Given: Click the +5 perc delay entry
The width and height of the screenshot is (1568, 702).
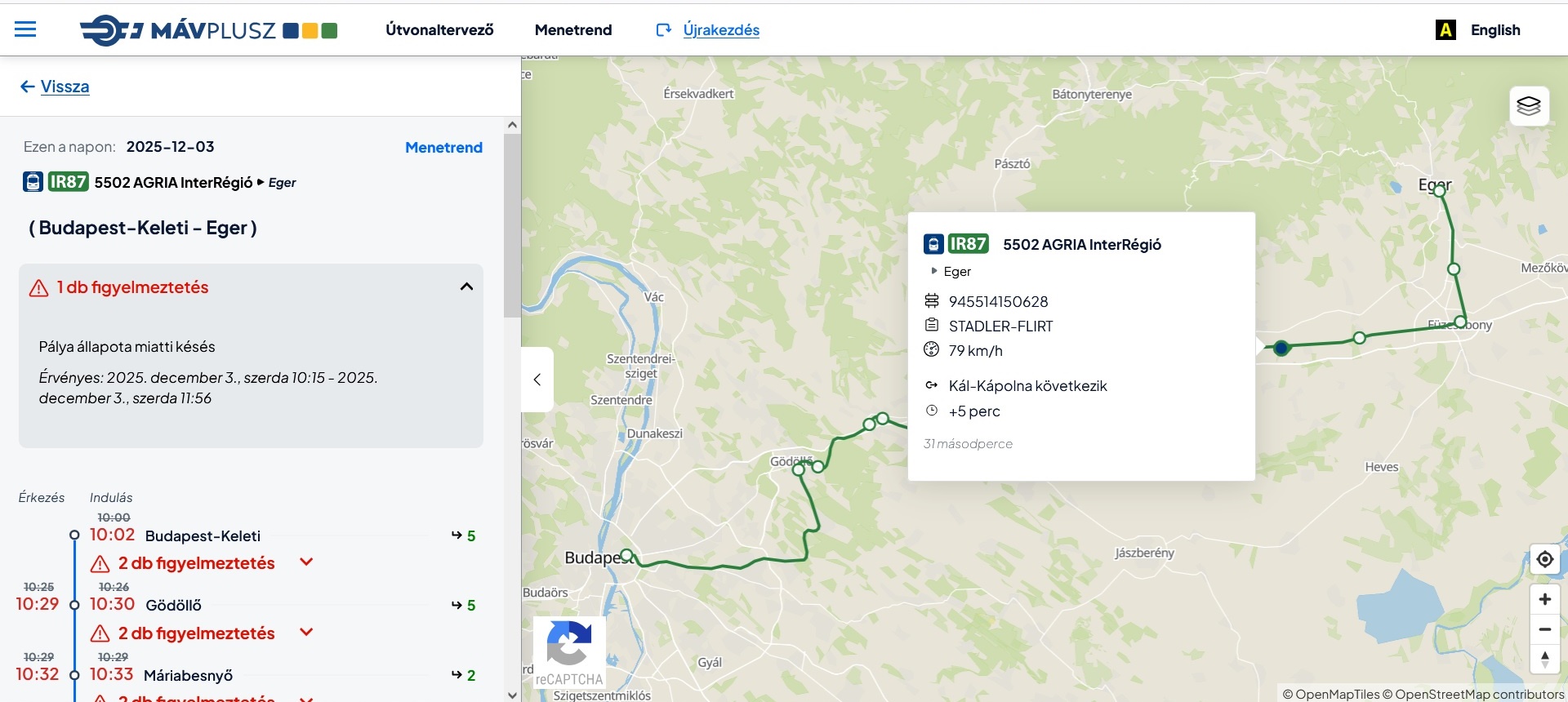Looking at the screenshot, I should (974, 411).
